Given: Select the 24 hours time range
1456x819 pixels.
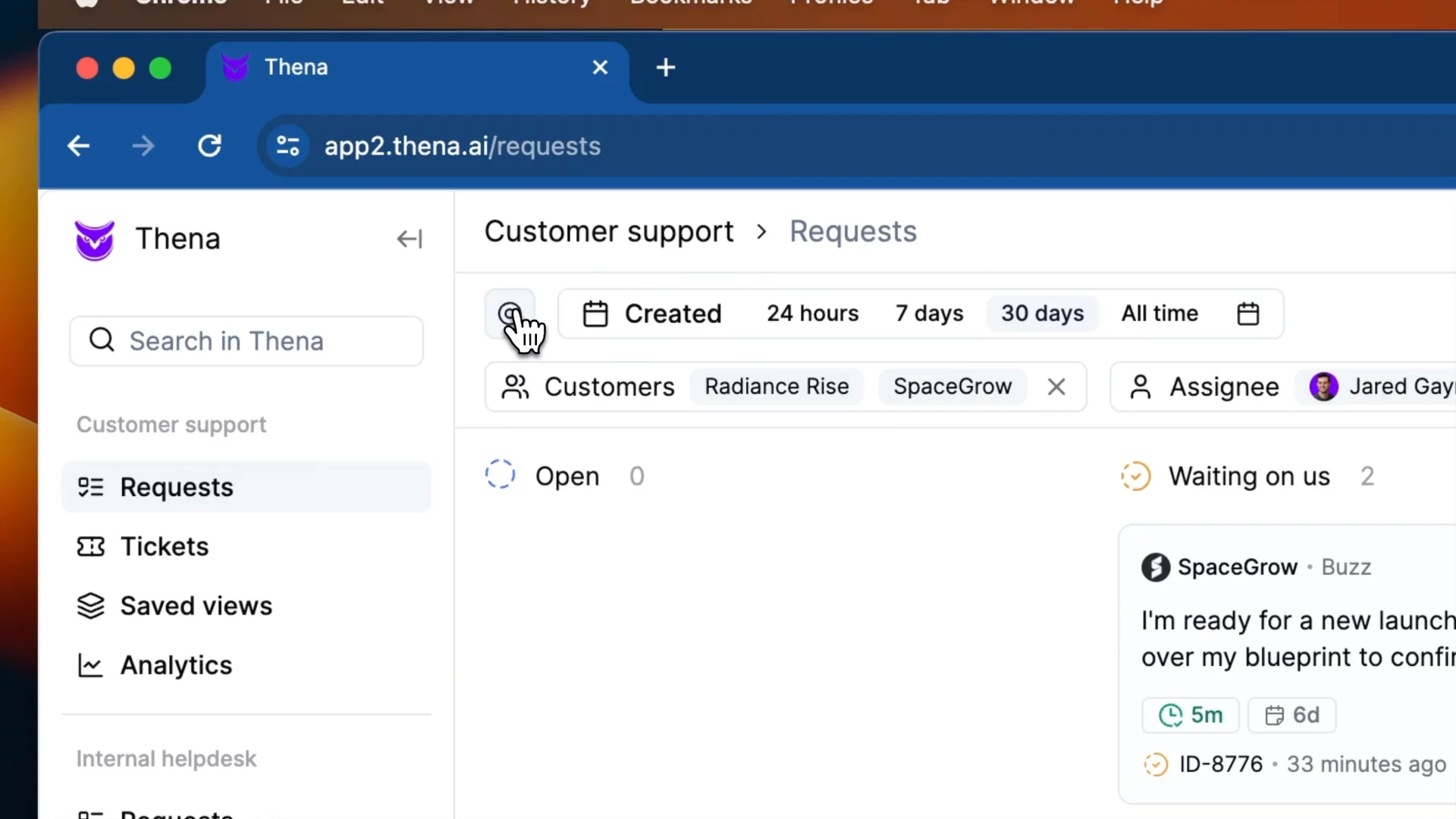Looking at the screenshot, I should tap(812, 314).
